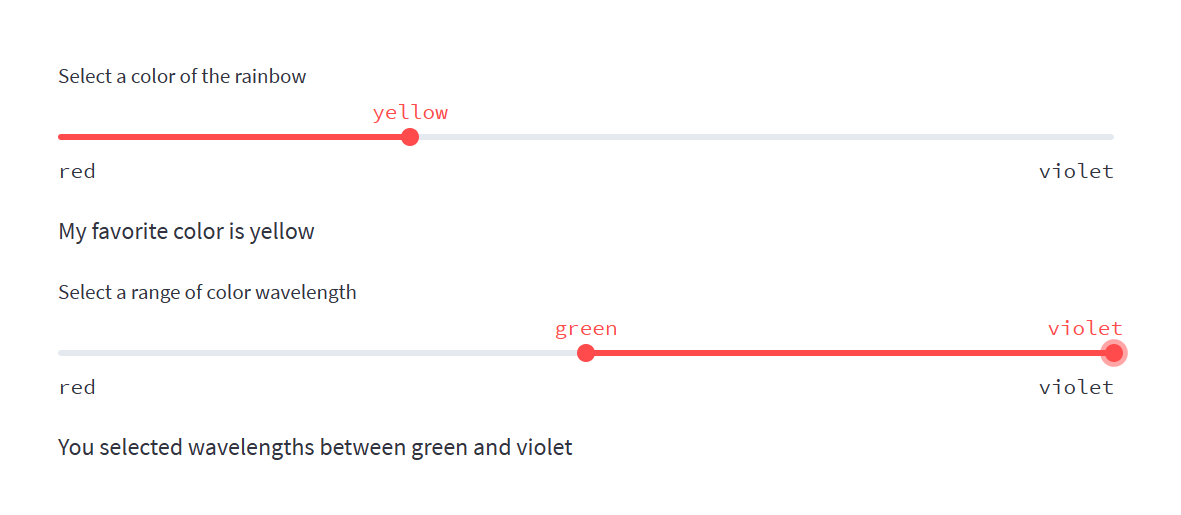Image resolution: width=1181 pixels, height=515 pixels.
Task: Click the 'violet' maximum label under the rainbow slider
Action: [1076, 171]
